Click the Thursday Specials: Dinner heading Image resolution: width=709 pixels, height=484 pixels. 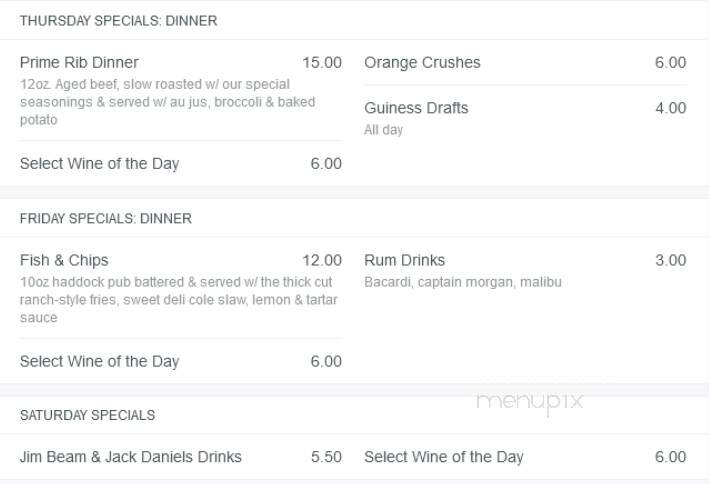click(x=118, y=21)
